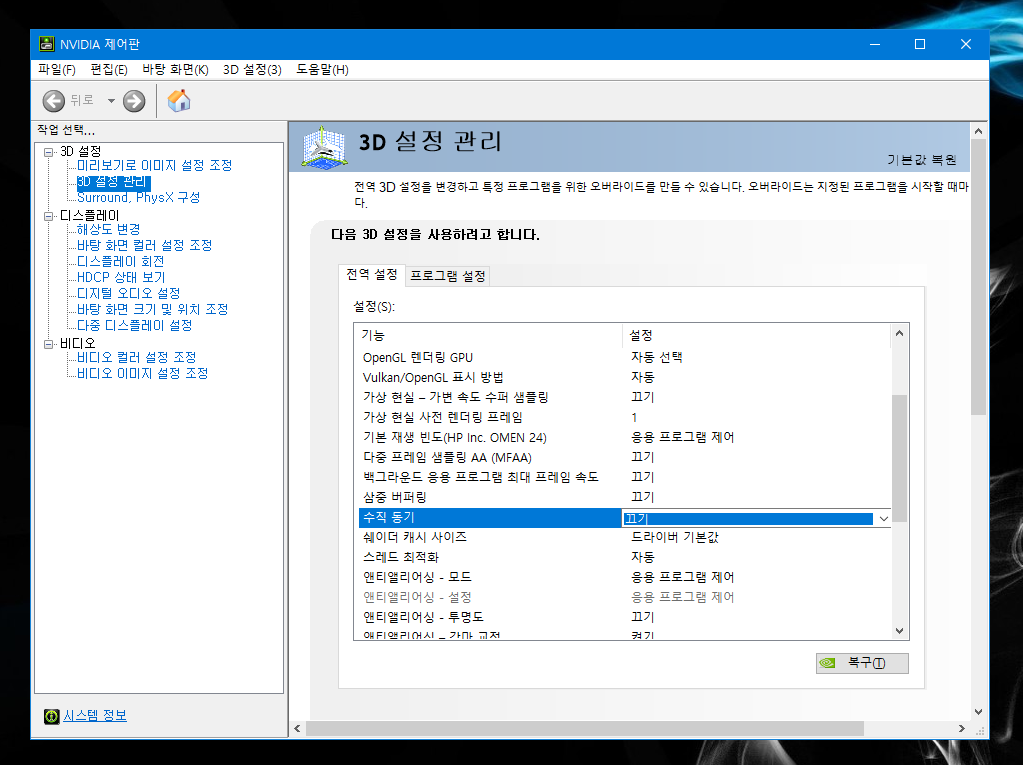This screenshot has height=765, width=1023.
Task: Click main panel scroll up arrow
Action: pyautogui.click(x=978, y=131)
